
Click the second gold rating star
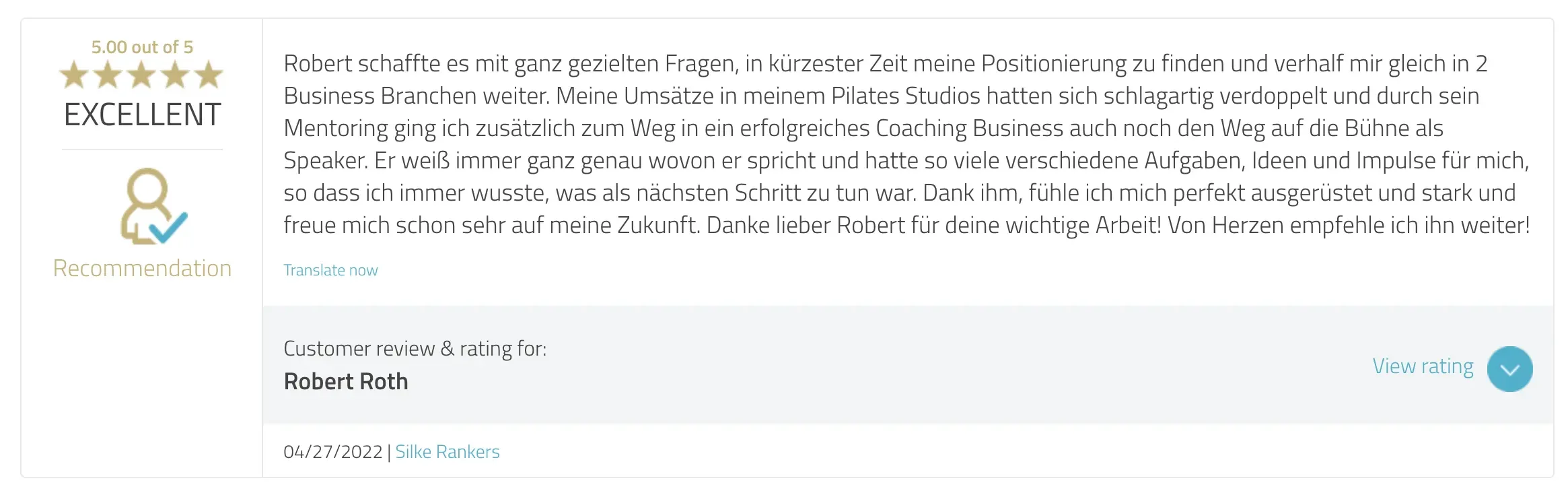click(x=108, y=75)
